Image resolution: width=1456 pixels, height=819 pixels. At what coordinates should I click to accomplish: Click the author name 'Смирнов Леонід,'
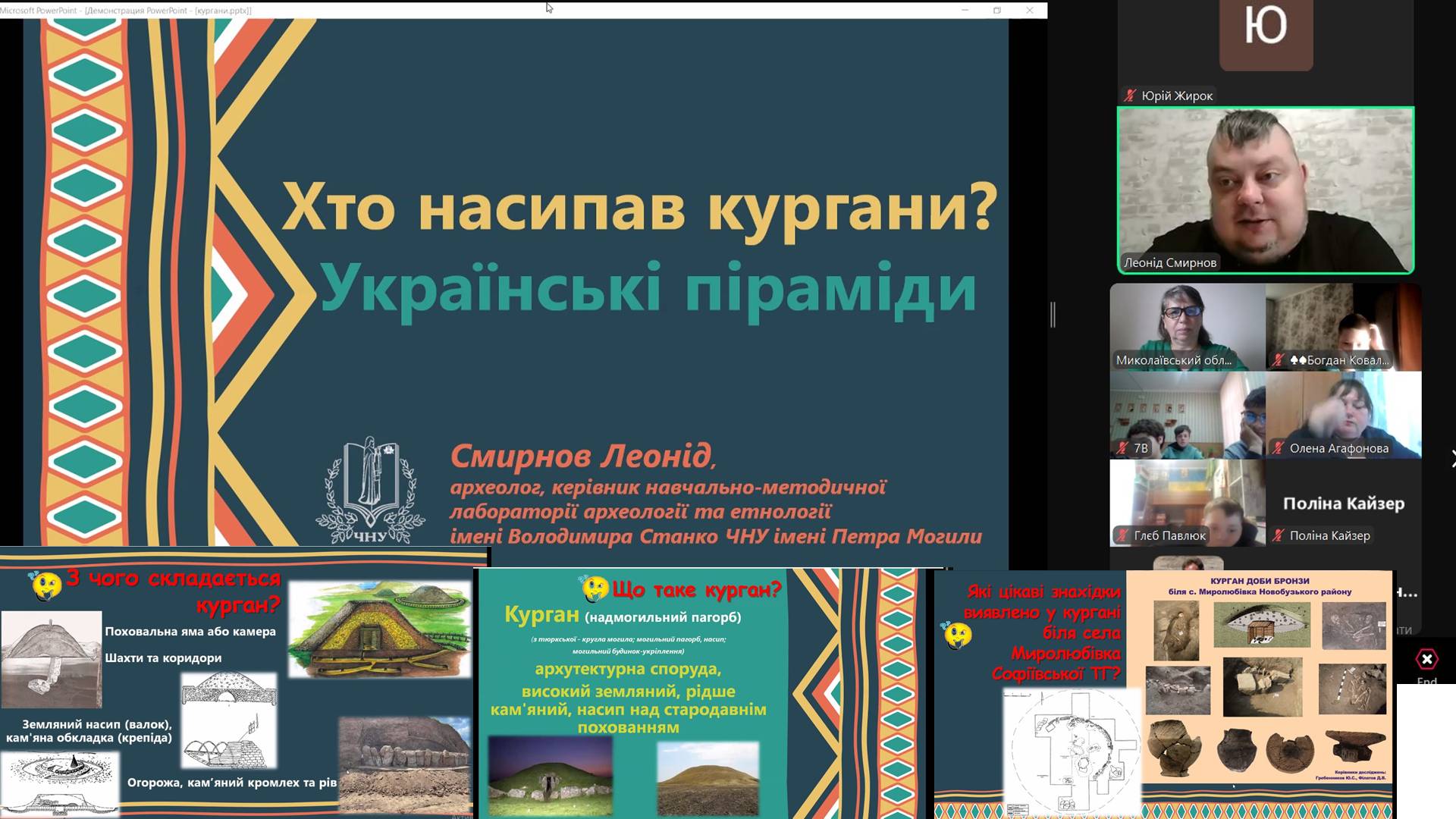(583, 456)
